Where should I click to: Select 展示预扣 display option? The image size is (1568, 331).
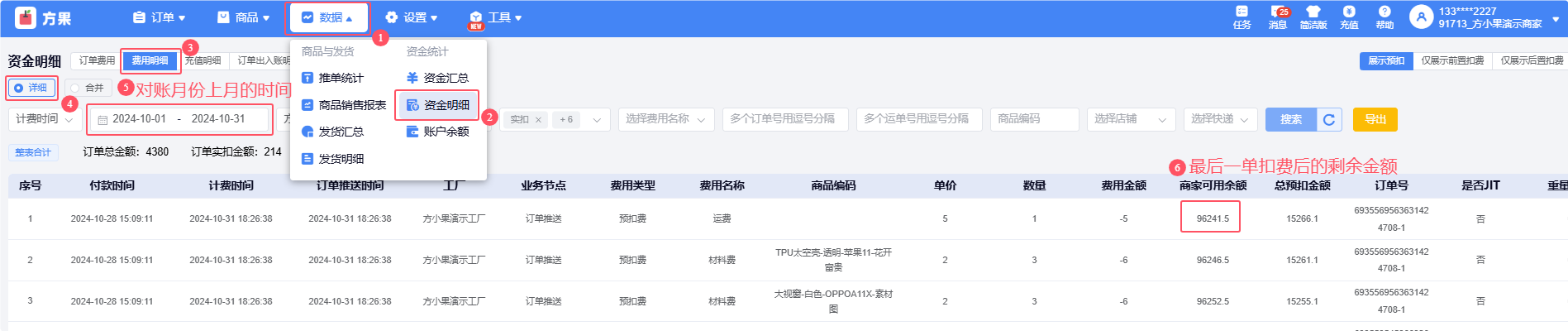(1386, 60)
